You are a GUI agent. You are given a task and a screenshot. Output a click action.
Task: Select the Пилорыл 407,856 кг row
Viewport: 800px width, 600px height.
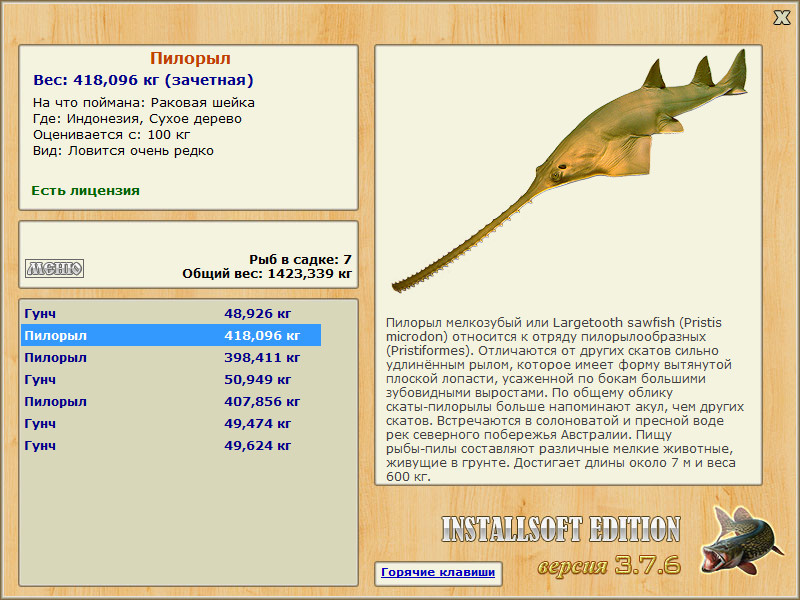171,401
